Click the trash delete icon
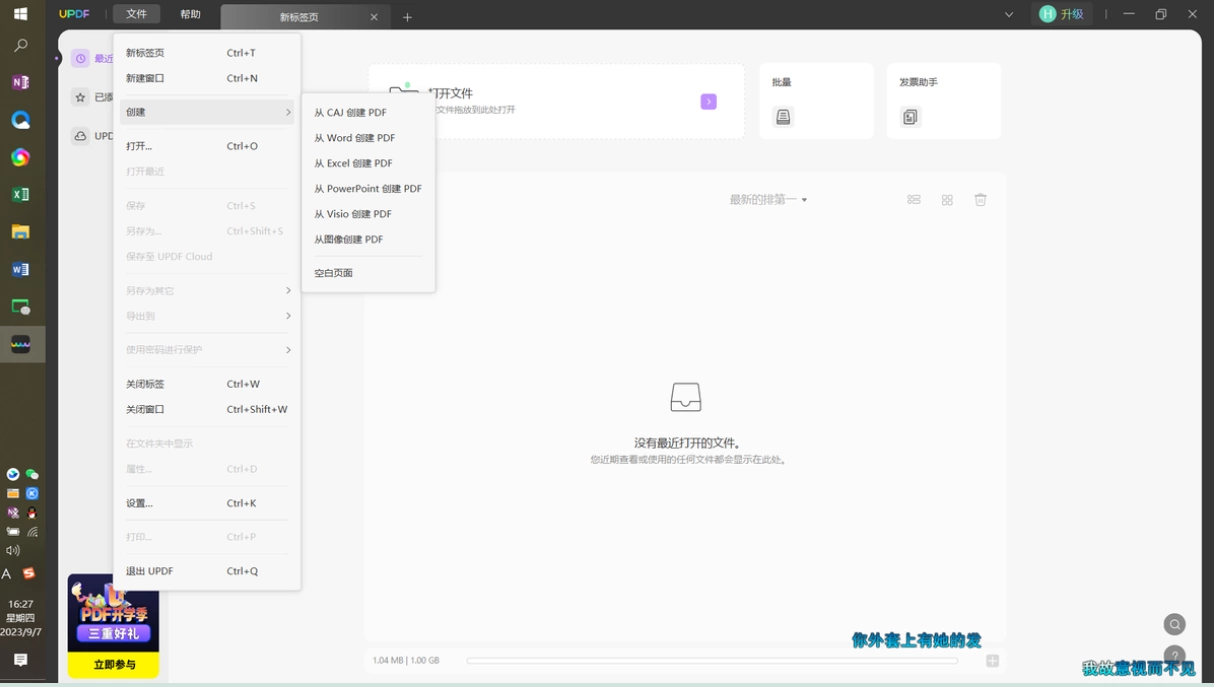This screenshot has height=687, width=1214. tap(981, 200)
